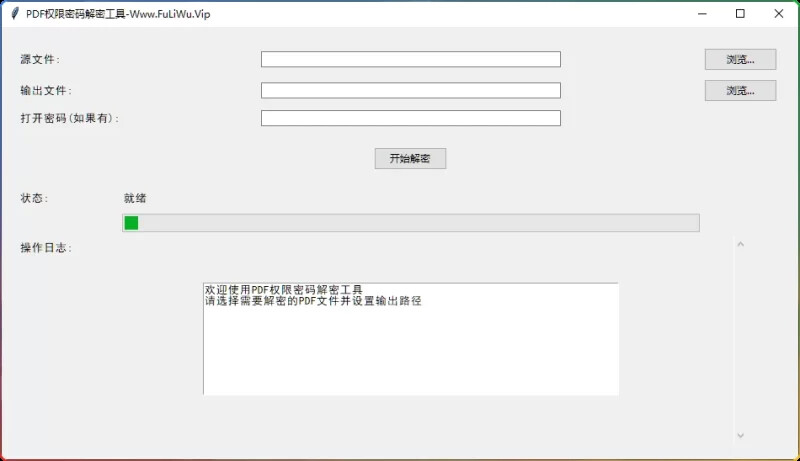
Task: Click log line 请选择需要解密的PDF文件并设置输出路径
Action: point(313,301)
